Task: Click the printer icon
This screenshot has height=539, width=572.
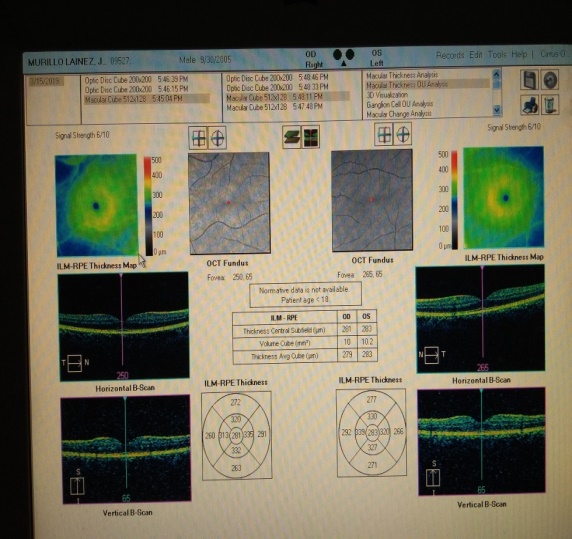Action: coord(529,105)
